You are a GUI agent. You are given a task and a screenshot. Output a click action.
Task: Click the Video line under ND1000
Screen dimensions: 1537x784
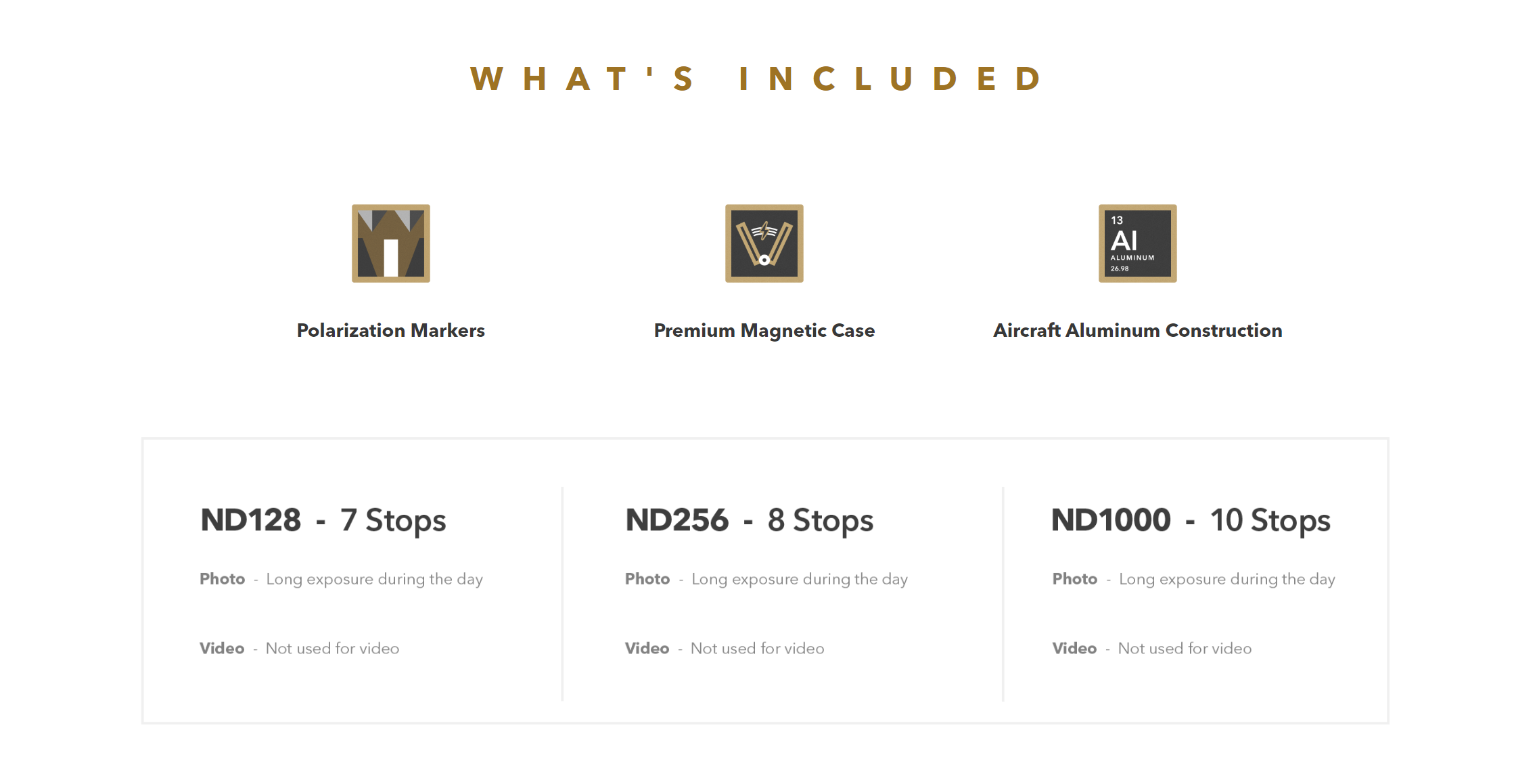[1152, 648]
